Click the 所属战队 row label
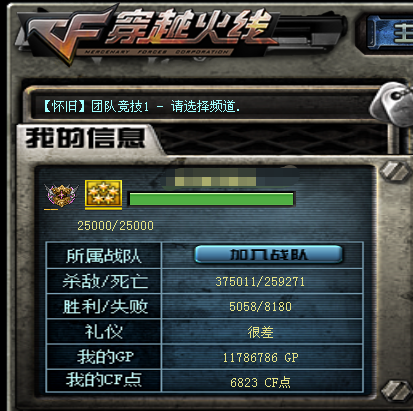 pyautogui.click(x=104, y=256)
